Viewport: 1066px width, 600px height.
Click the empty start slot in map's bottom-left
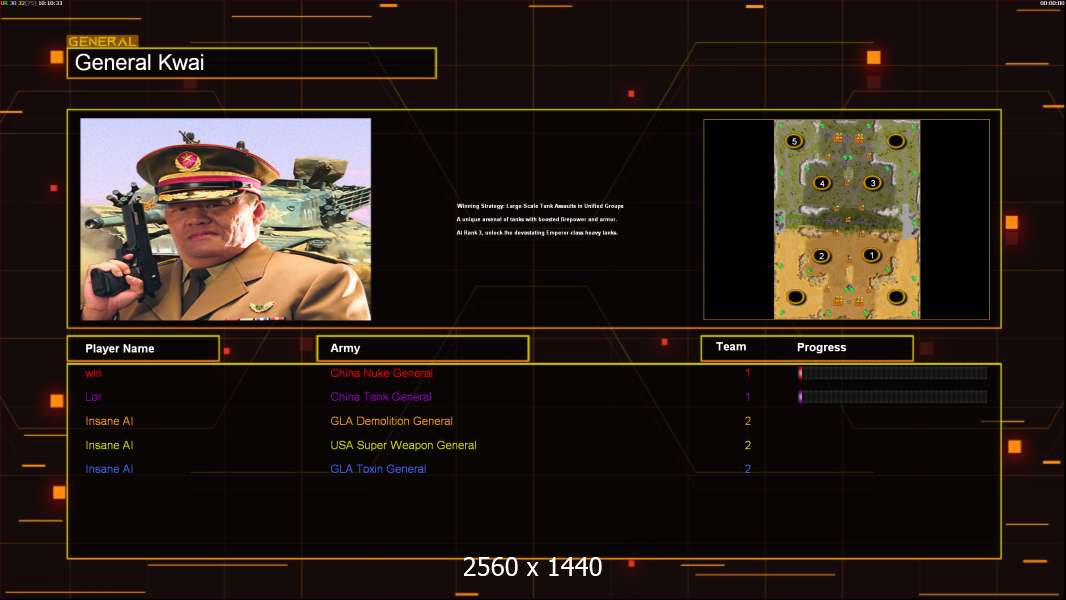[x=796, y=297]
